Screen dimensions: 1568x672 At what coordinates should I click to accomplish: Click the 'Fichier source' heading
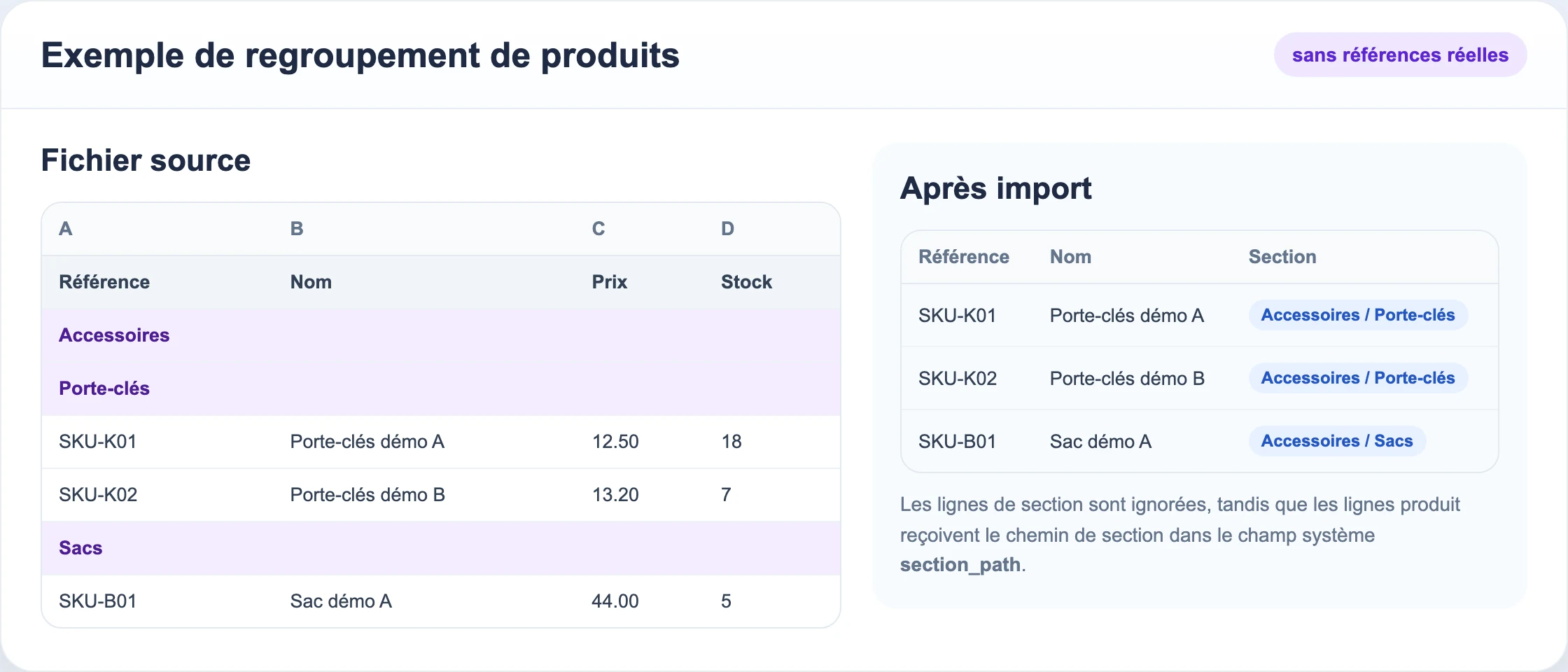tap(146, 160)
